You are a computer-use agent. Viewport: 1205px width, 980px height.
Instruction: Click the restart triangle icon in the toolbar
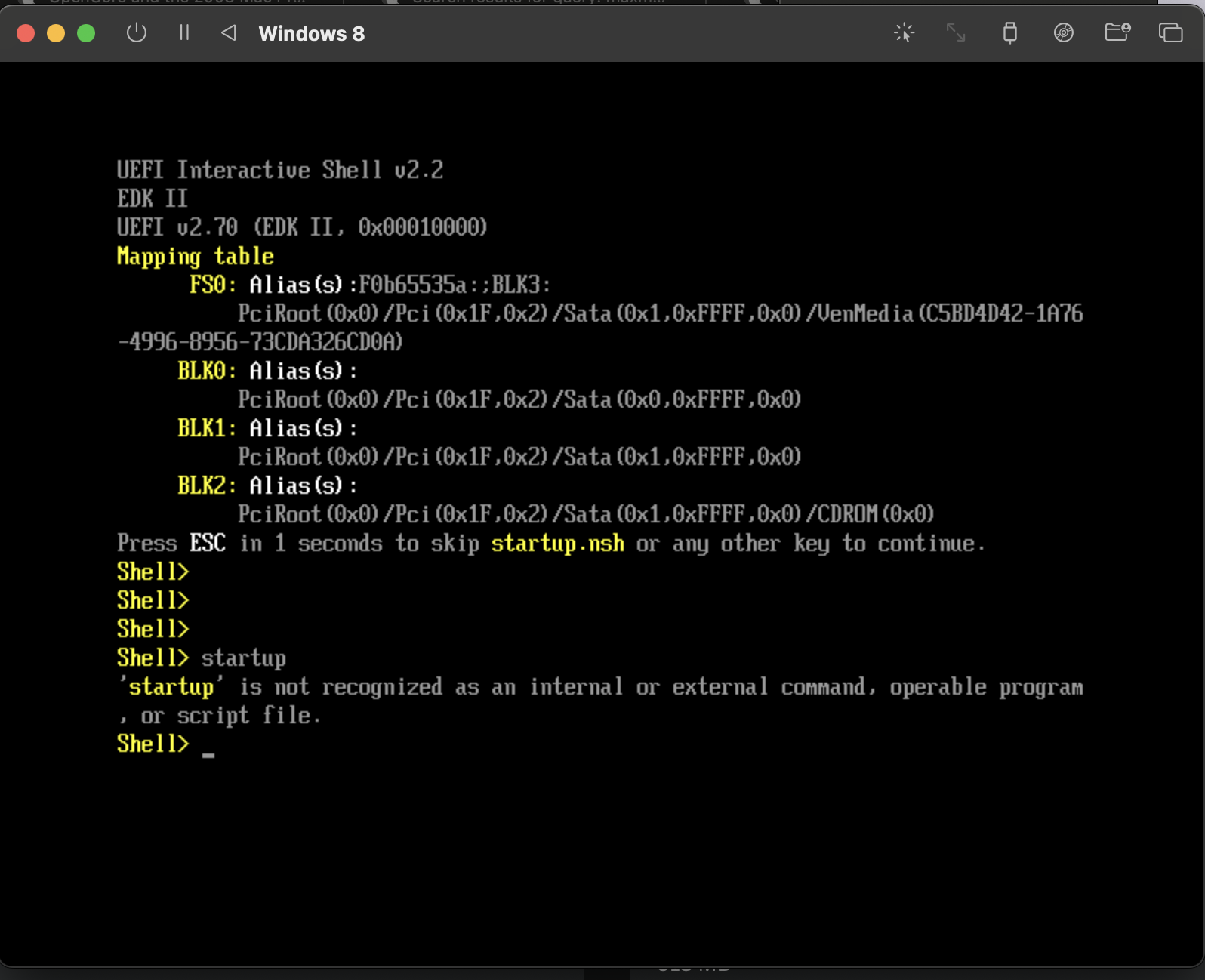[x=229, y=33]
